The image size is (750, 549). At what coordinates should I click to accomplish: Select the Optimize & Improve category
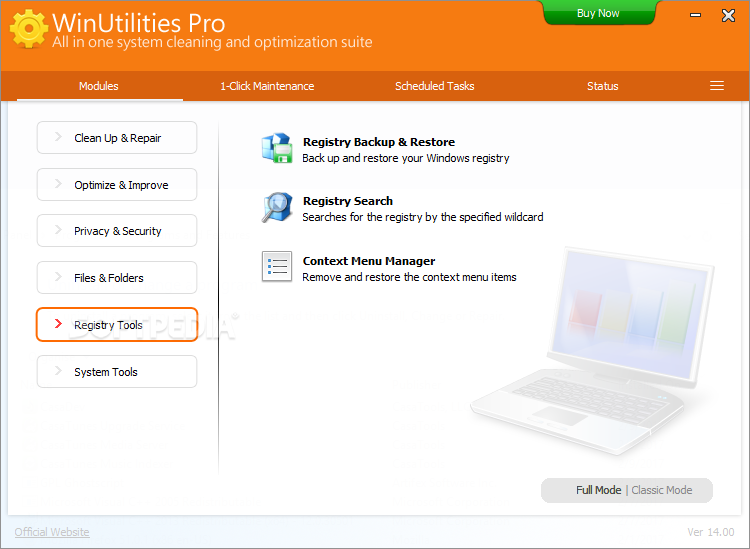[117, 185]
